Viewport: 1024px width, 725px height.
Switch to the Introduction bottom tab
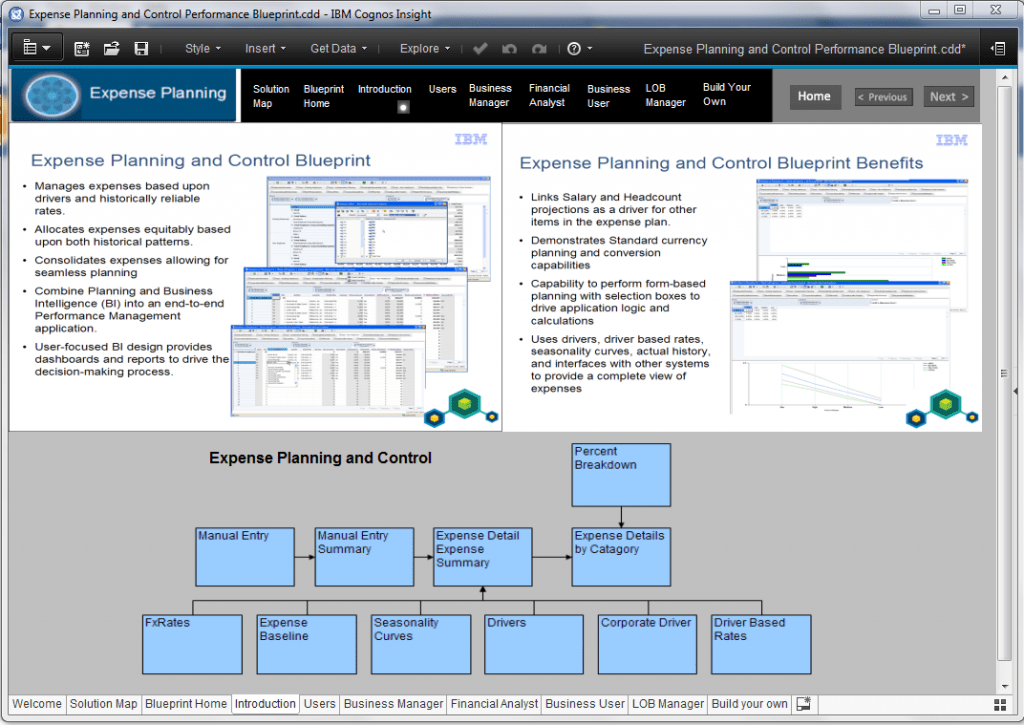265,704
